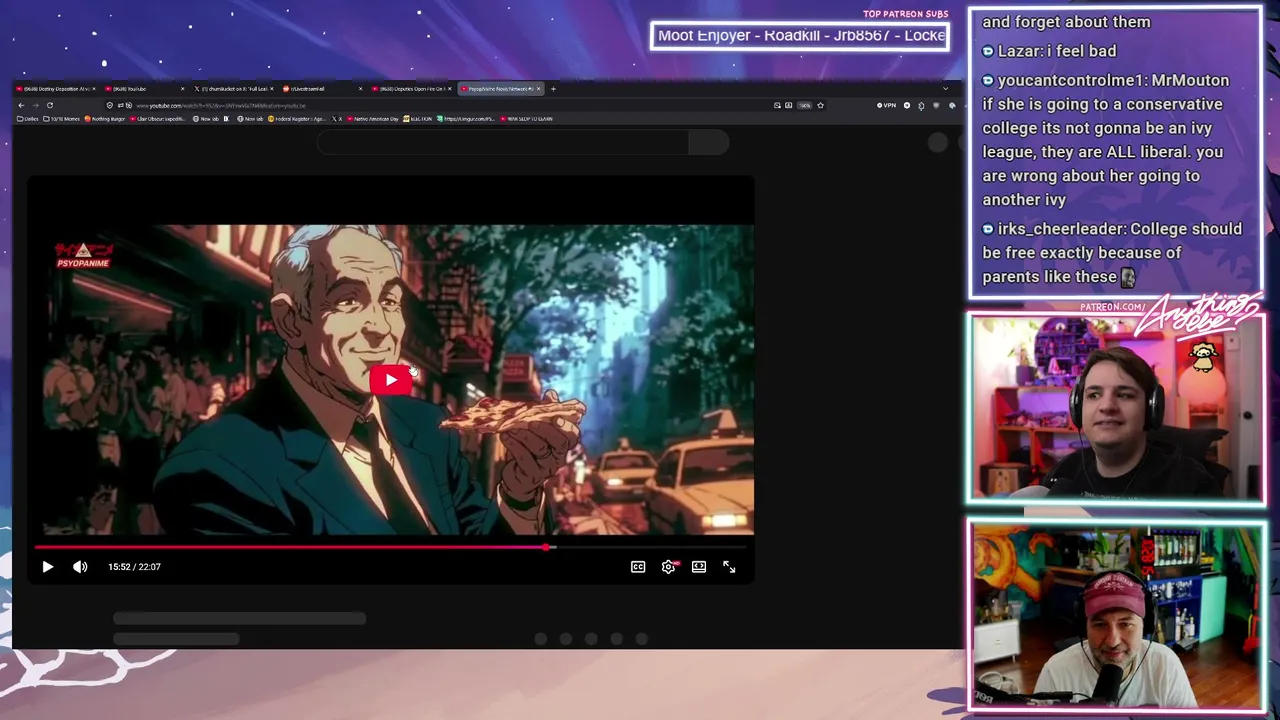Image resolution: width=1280 pixels, height=720 pixels.
Task: Expand the tab list chevron dropdown
Action: coord(946,89)
